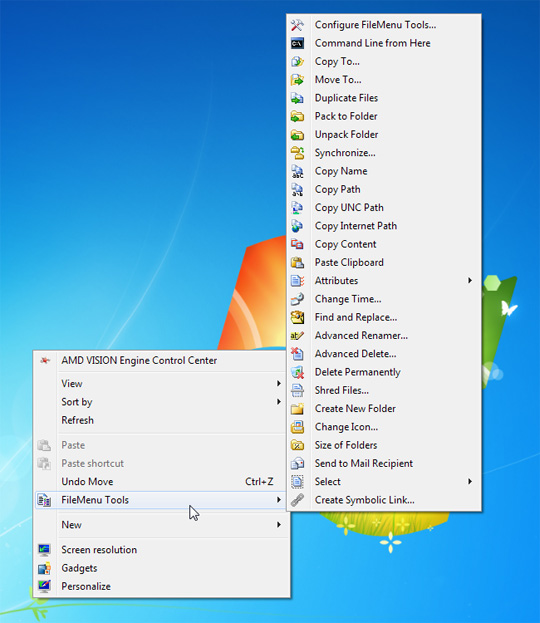The height and width of the screenshot is (623, 540).
Task: Expand the New submenu arrow
Action: [279, 525]
